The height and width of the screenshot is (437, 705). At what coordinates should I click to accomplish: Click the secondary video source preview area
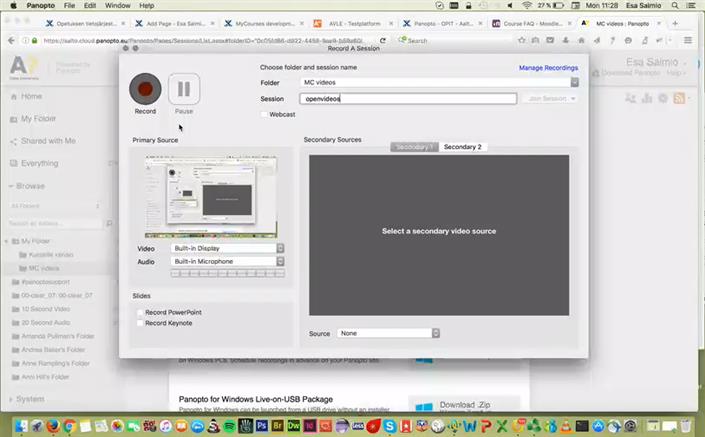[439, 235]
